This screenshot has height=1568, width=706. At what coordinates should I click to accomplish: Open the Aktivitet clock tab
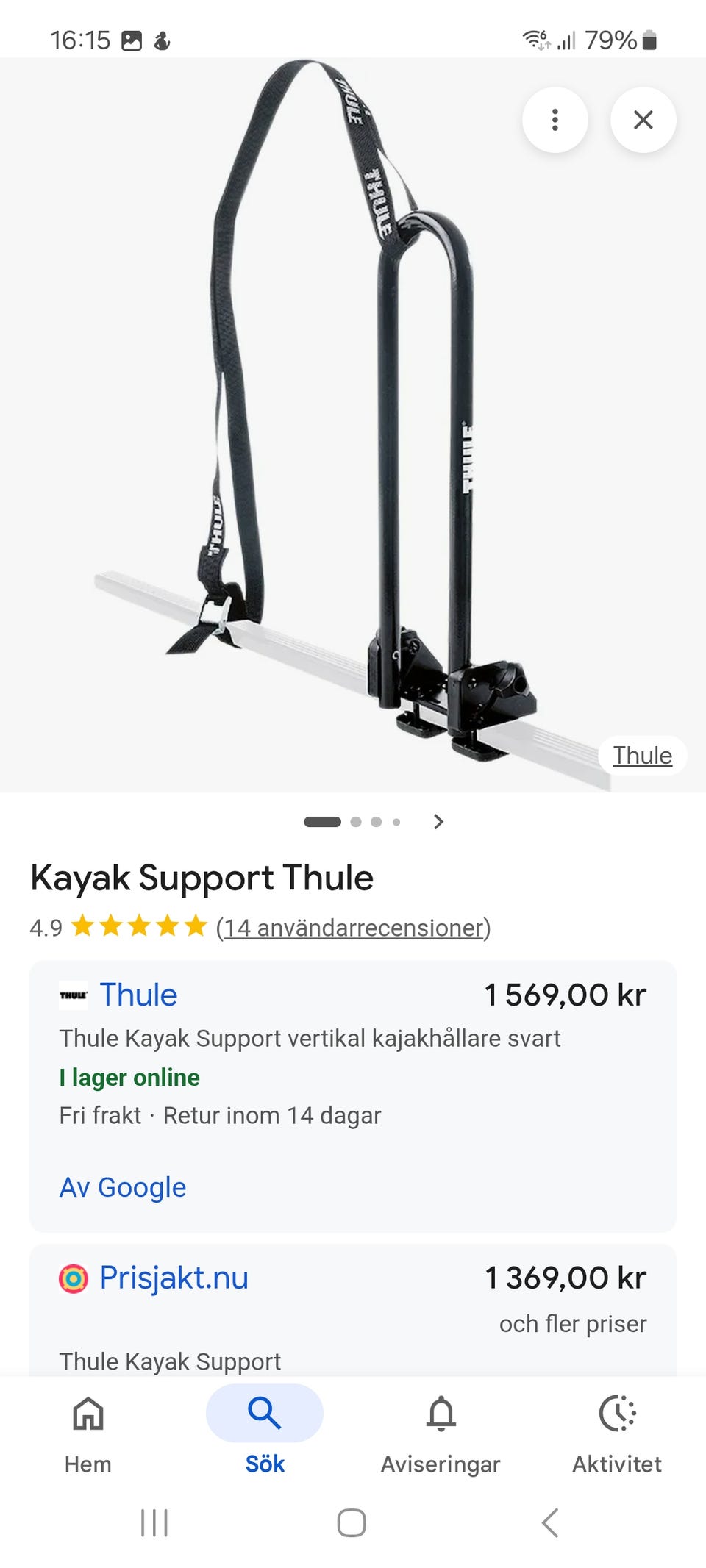tap(617, 1434)
